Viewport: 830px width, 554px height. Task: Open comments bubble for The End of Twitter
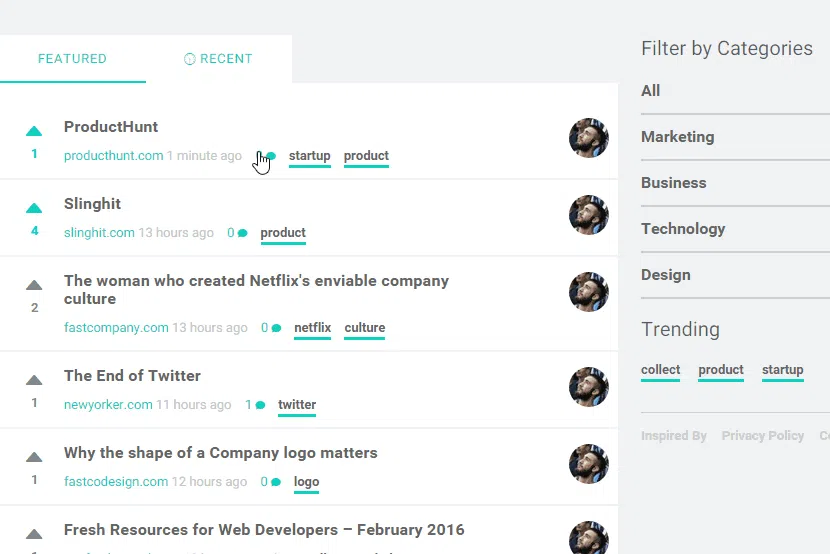(260, 405)
